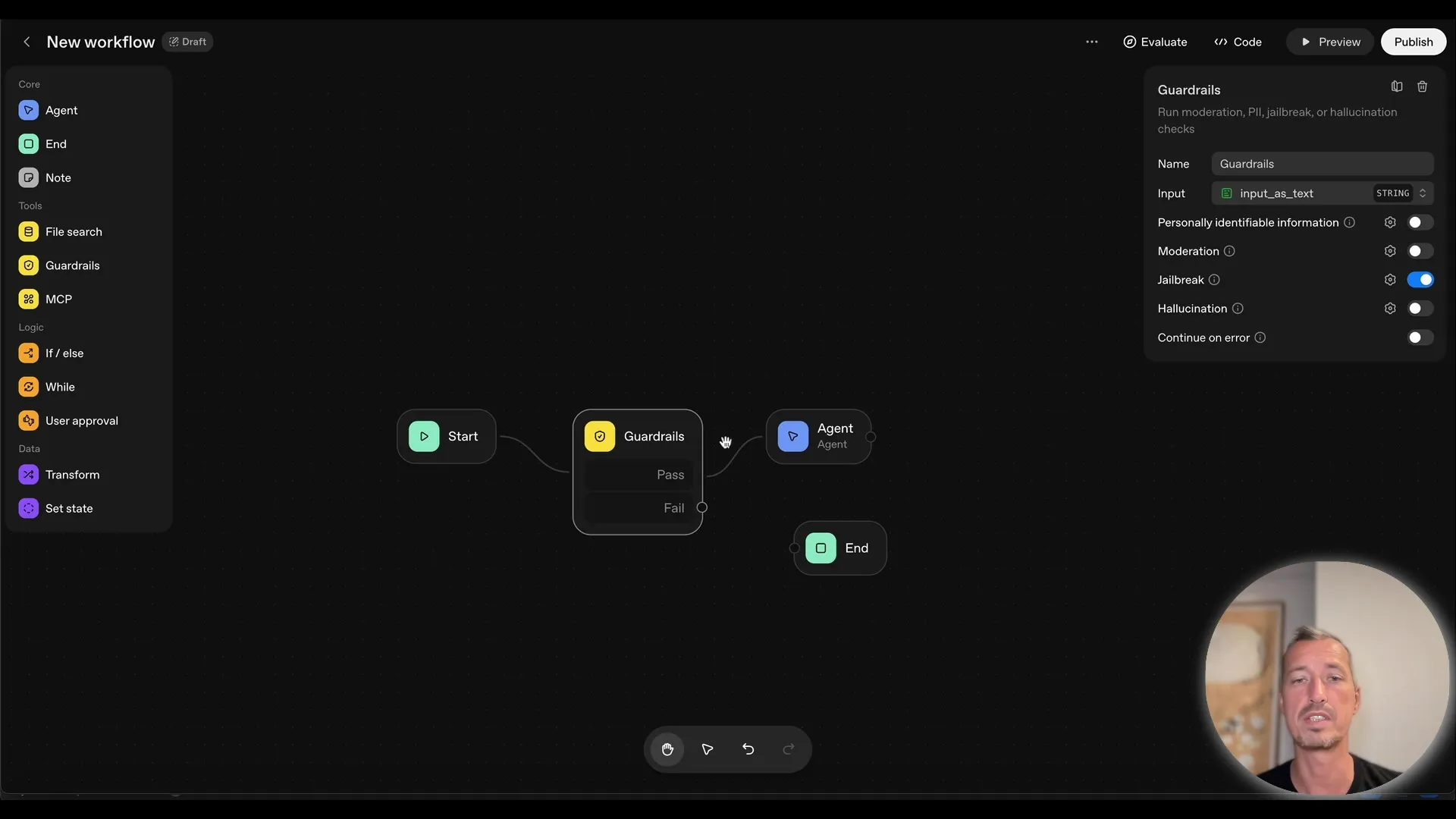Click the duplicate icon in the Guardrails panel
The width and height of the screenshot is (1456, 819).
[1397, 87]
